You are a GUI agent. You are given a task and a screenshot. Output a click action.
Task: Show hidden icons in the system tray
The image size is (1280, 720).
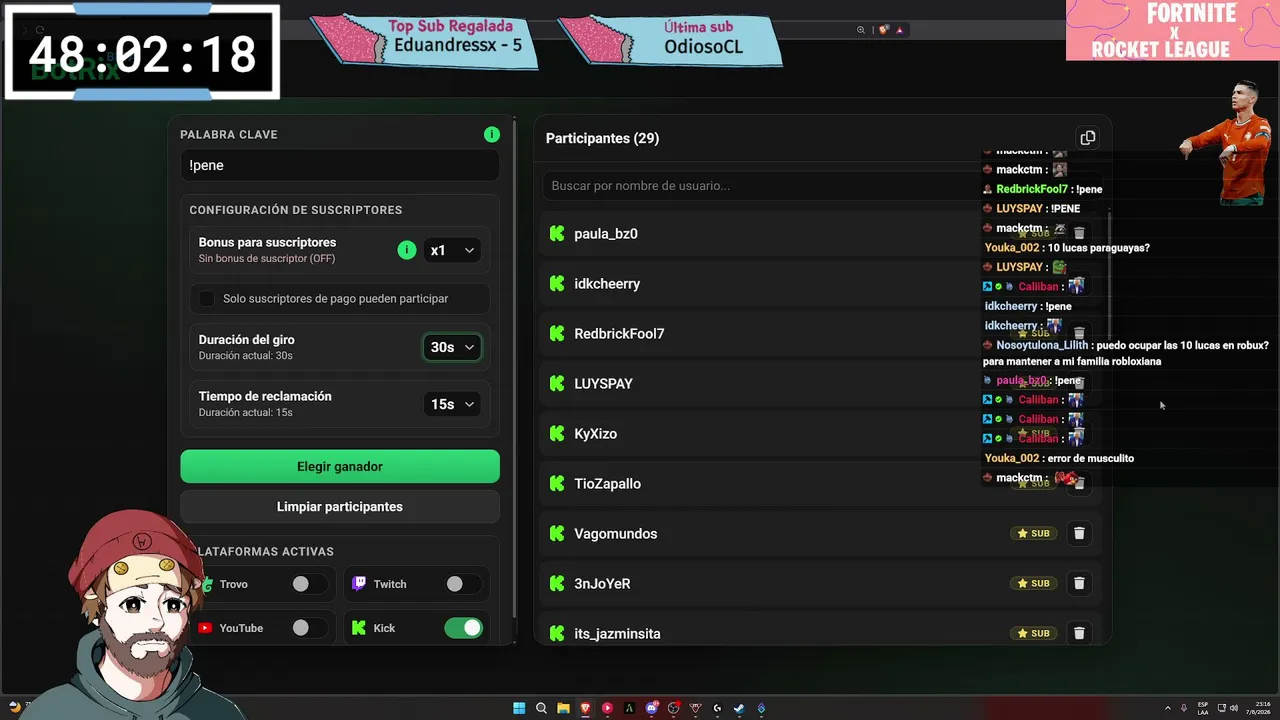coord(1168,708)
